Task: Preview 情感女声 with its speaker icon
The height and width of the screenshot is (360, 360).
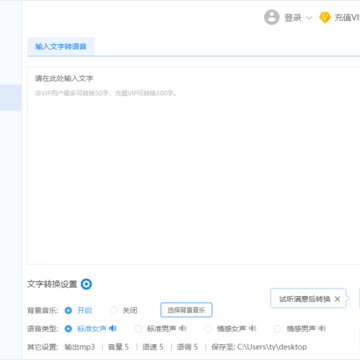Action: [x=253, y=329]
